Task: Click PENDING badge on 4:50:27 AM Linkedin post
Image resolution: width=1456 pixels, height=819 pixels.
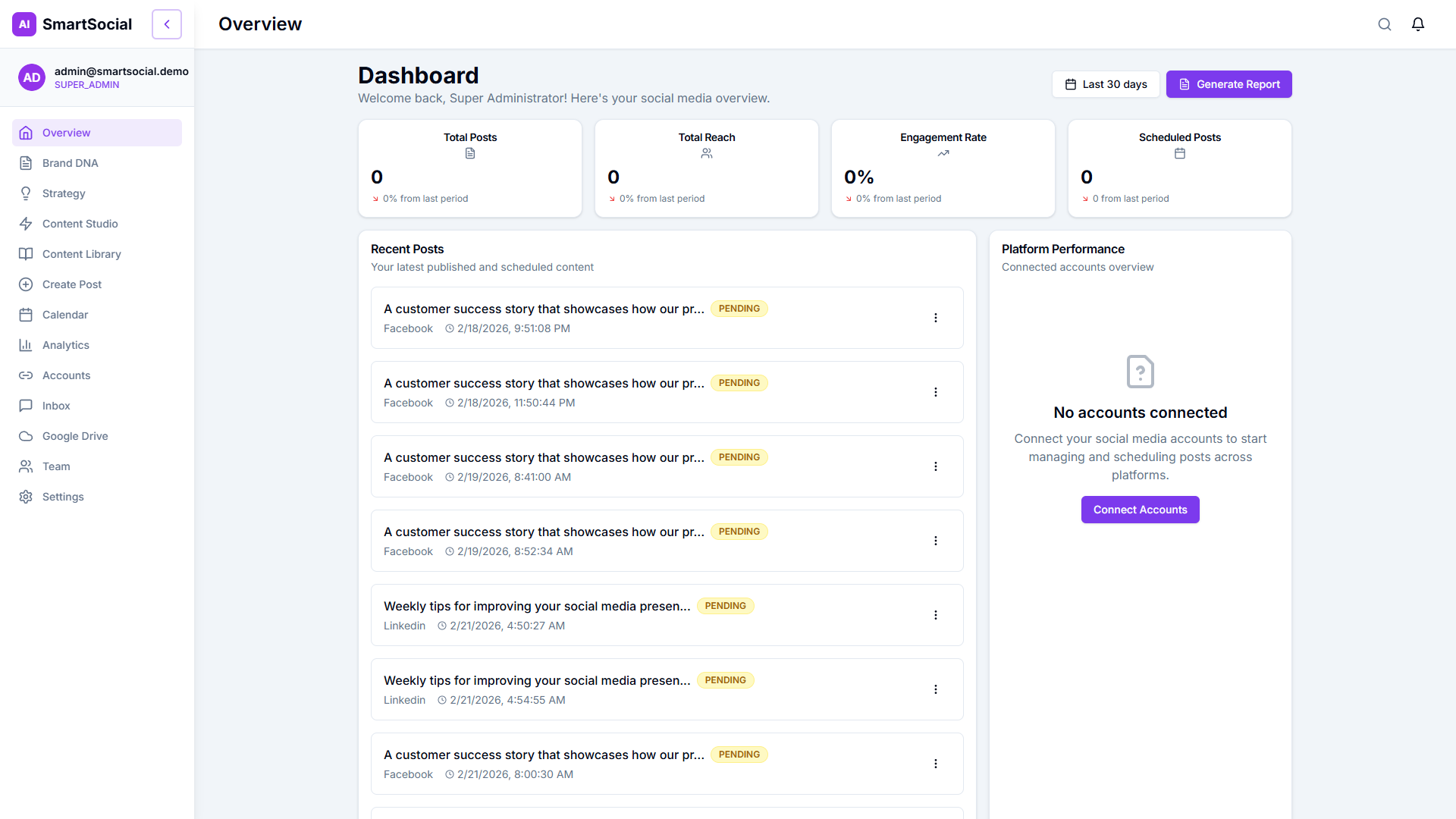Action: pyautogui.click(x=726, y=606)
